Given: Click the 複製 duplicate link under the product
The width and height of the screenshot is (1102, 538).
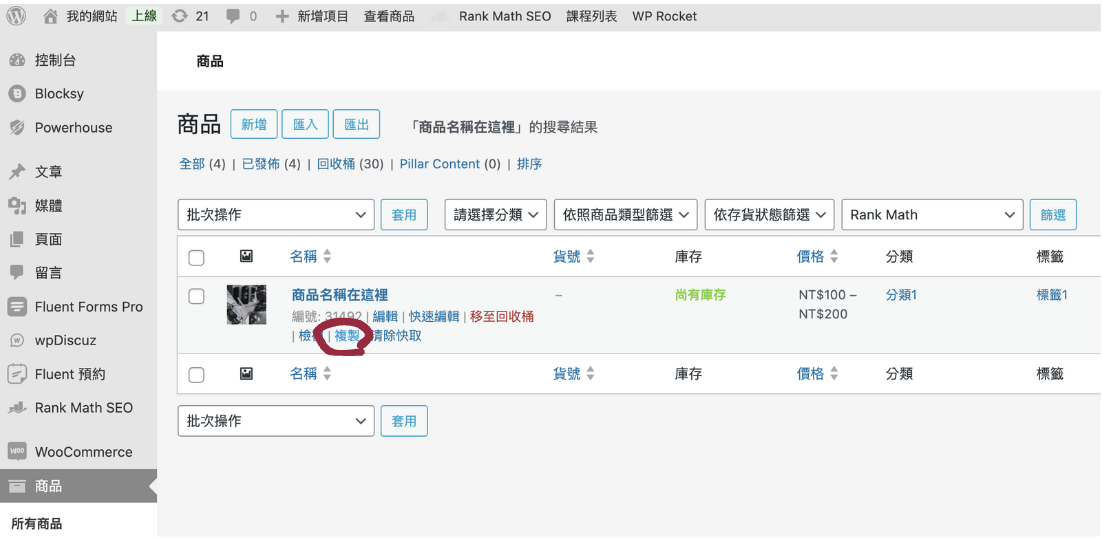Looking at the screenshot, I should tap(347, 336).
